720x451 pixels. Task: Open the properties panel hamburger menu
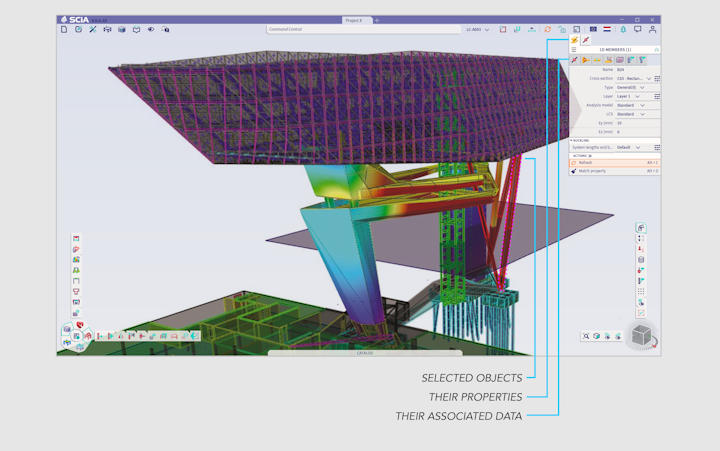coord(574,49)
